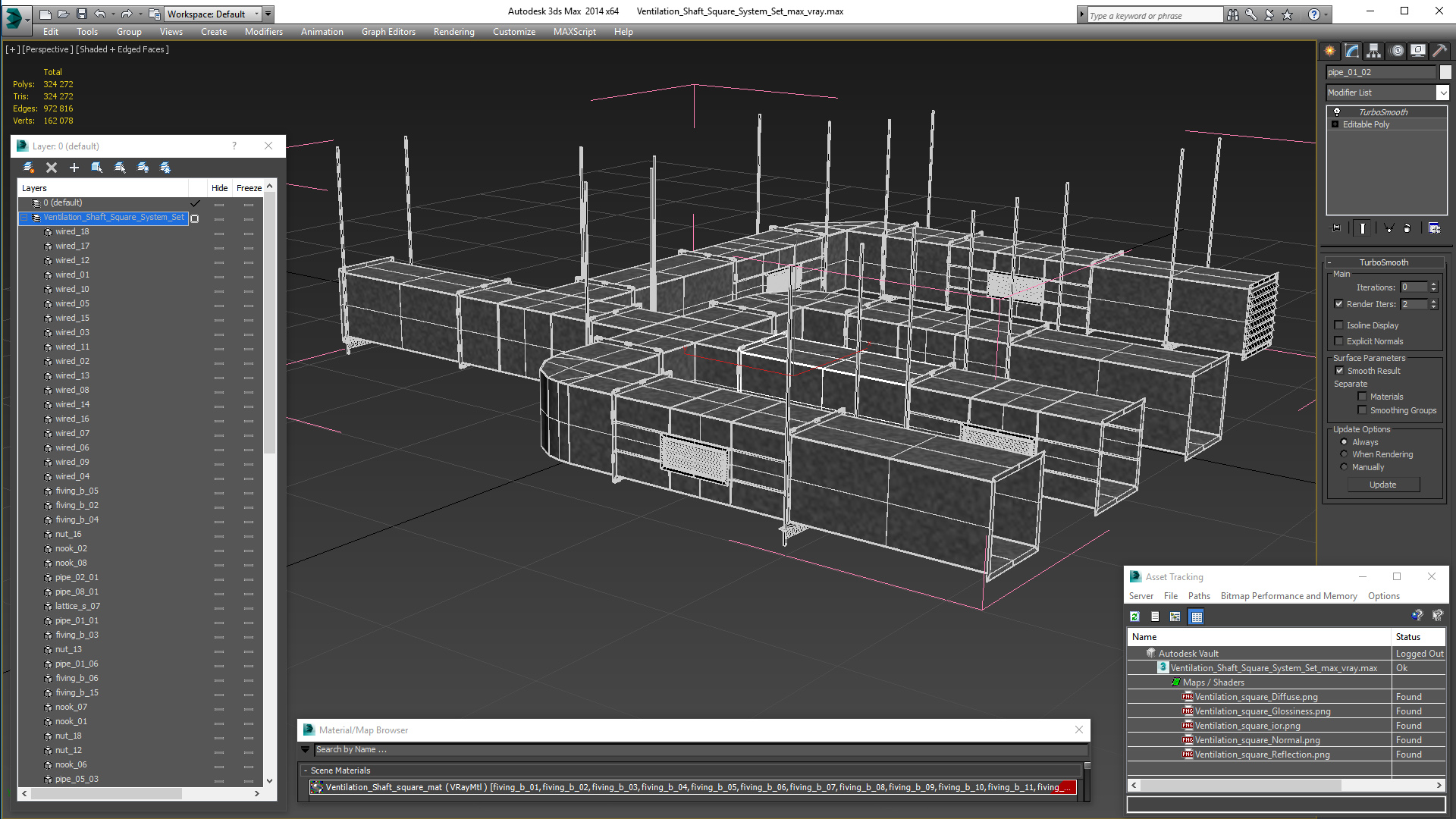This screenshot has height=819, width=1456.
Task: Open the Graph Editors menu
Action: 388,32
